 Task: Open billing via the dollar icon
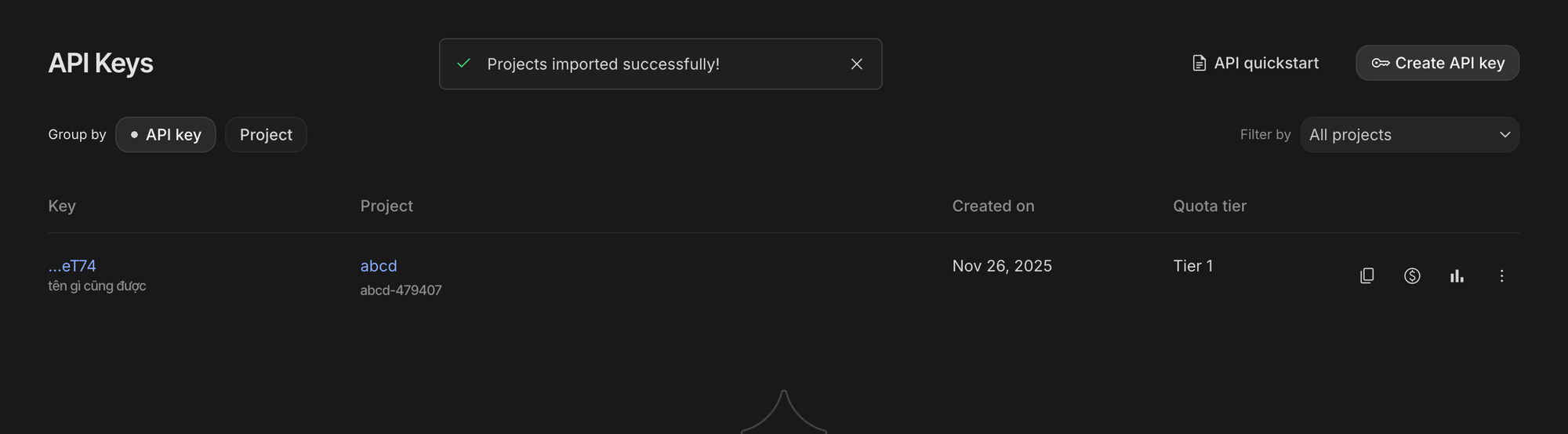tap(1412, 275)
